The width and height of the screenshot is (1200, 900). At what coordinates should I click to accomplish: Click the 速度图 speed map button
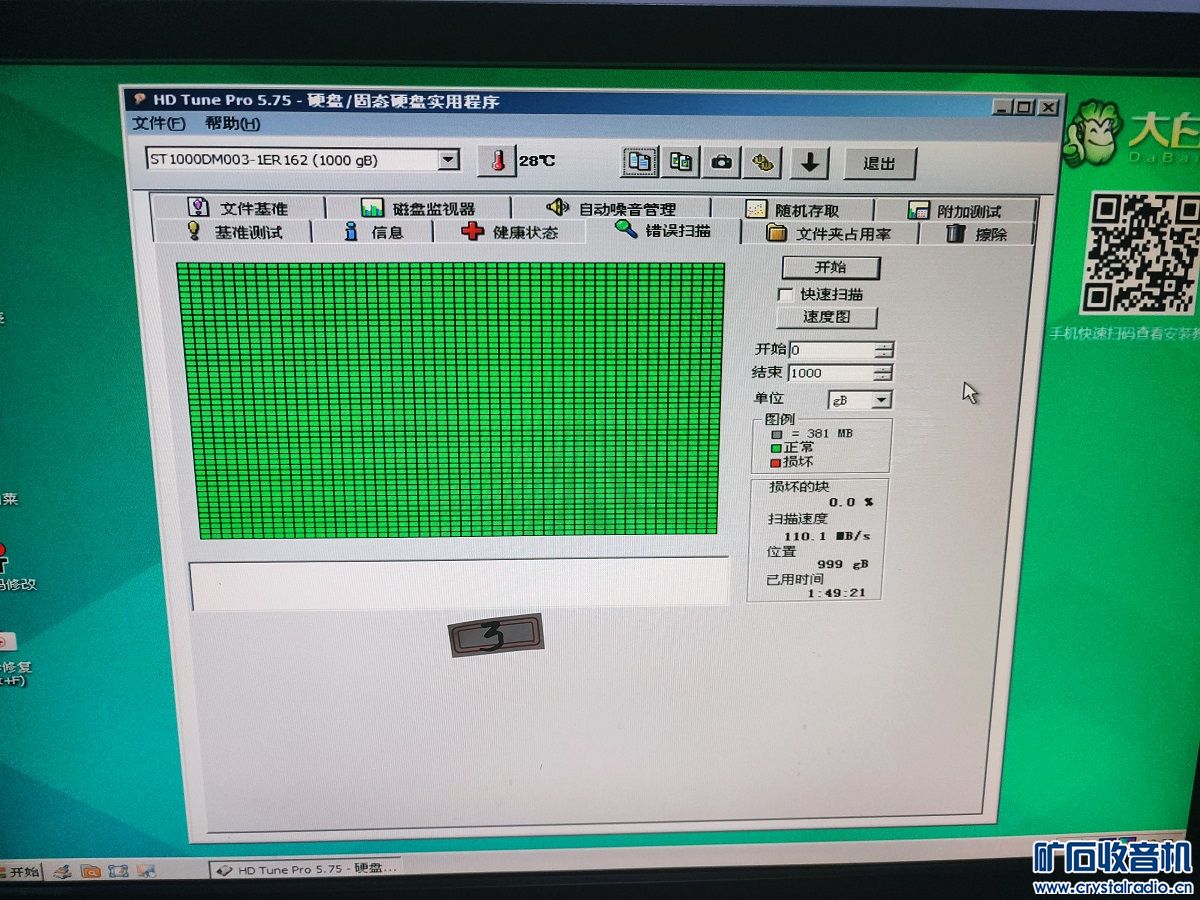coord(826,317)
